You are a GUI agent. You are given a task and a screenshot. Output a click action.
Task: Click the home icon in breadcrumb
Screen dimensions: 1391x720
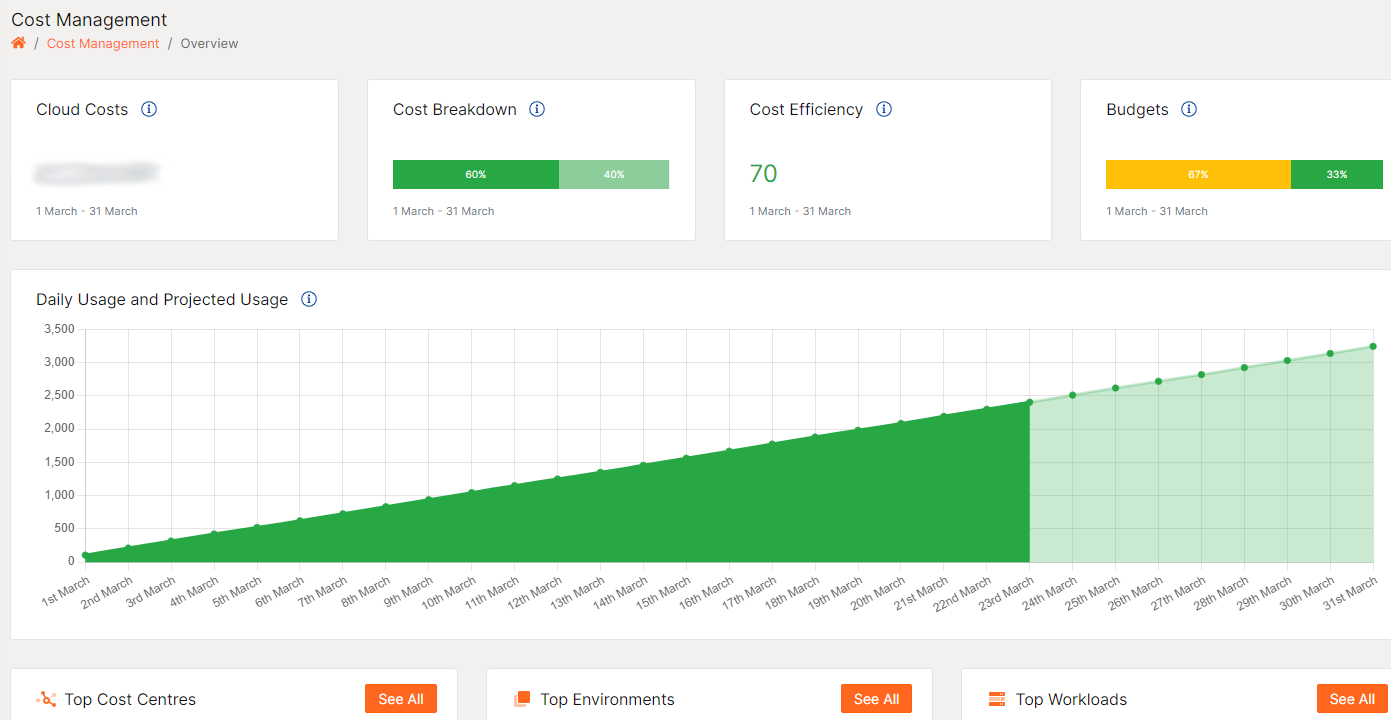pyautogui.click(x=18, y=43)
